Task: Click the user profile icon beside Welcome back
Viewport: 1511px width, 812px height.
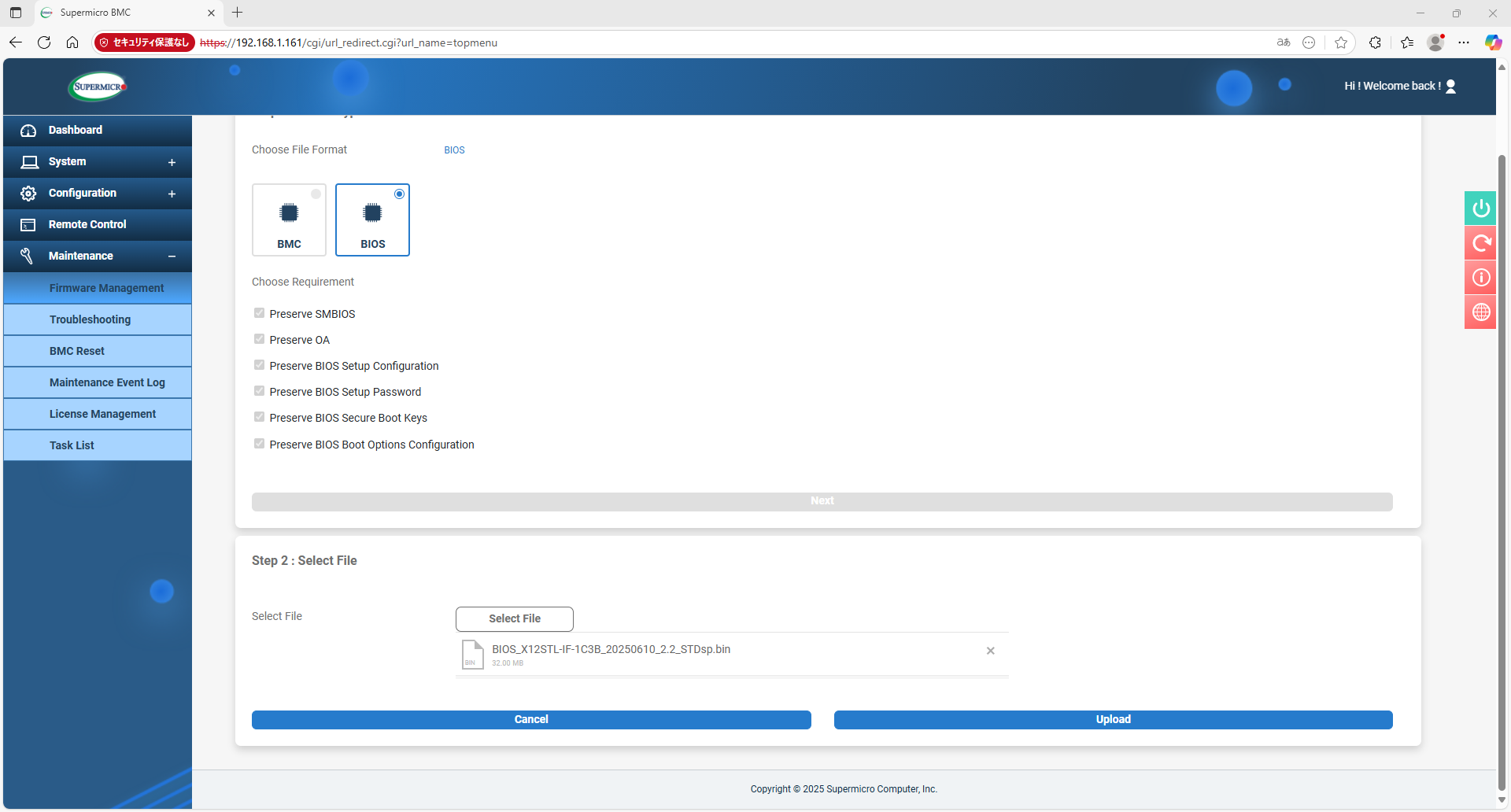Action: (x=1451, y=87)
